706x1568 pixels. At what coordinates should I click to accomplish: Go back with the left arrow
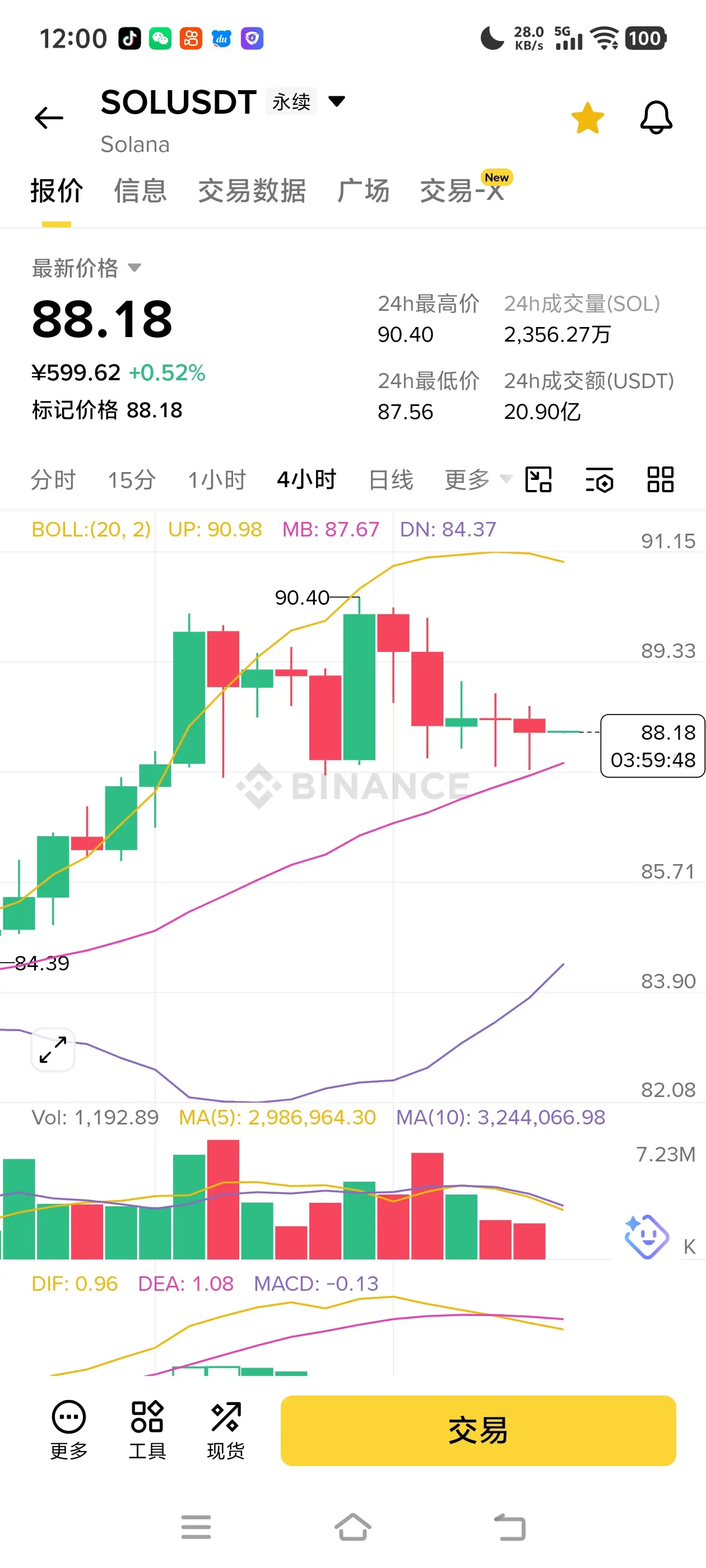point(49,118)
